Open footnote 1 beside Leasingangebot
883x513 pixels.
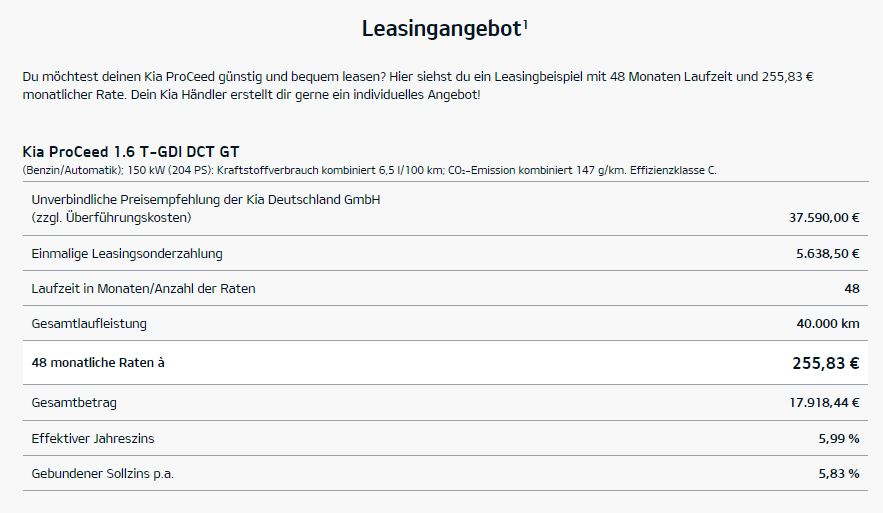point(526,22)
